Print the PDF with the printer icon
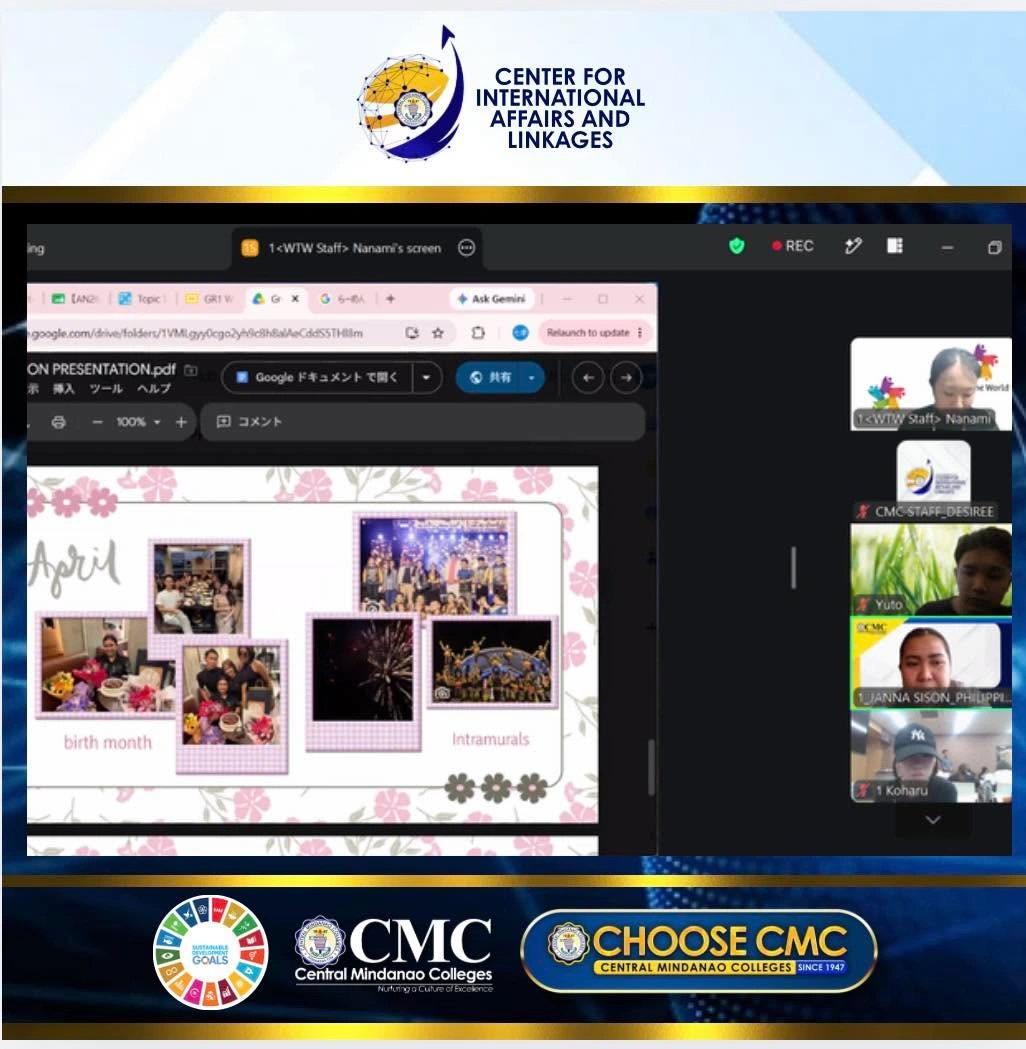The image size is (1026, 1049). point(59,422)
